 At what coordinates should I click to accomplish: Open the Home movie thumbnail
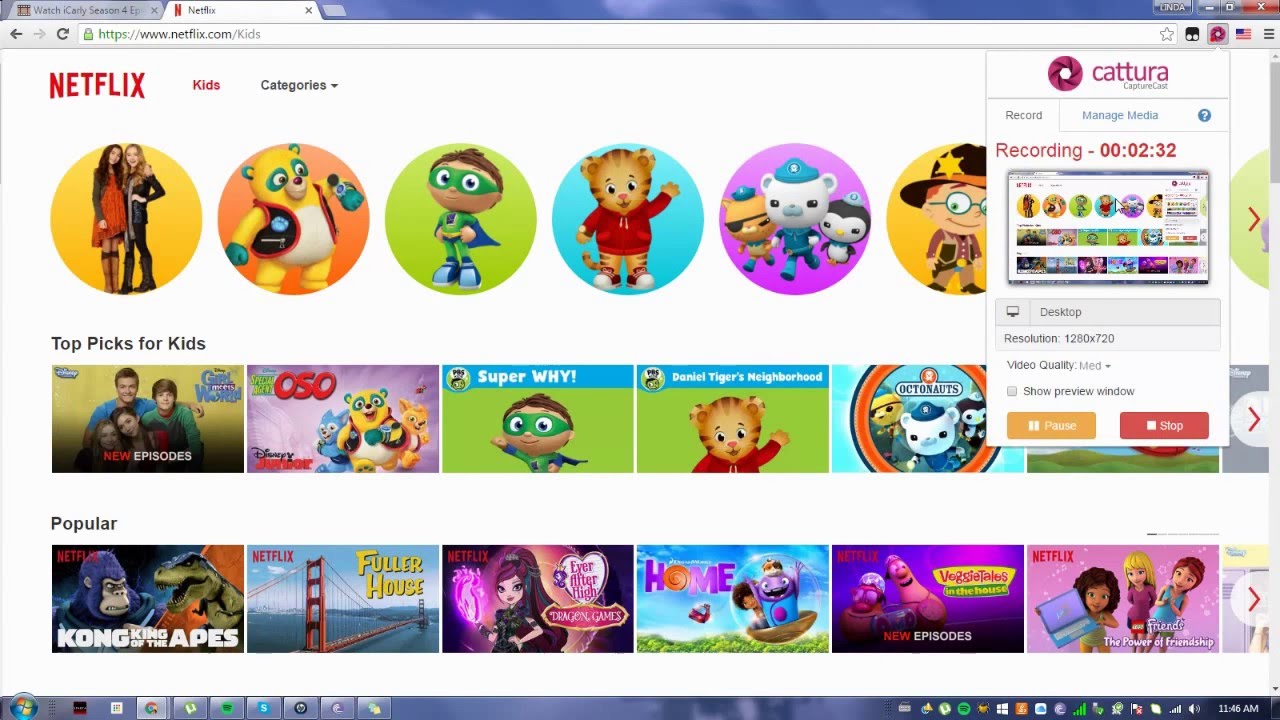pyautogui.click(x=733, y=599)
